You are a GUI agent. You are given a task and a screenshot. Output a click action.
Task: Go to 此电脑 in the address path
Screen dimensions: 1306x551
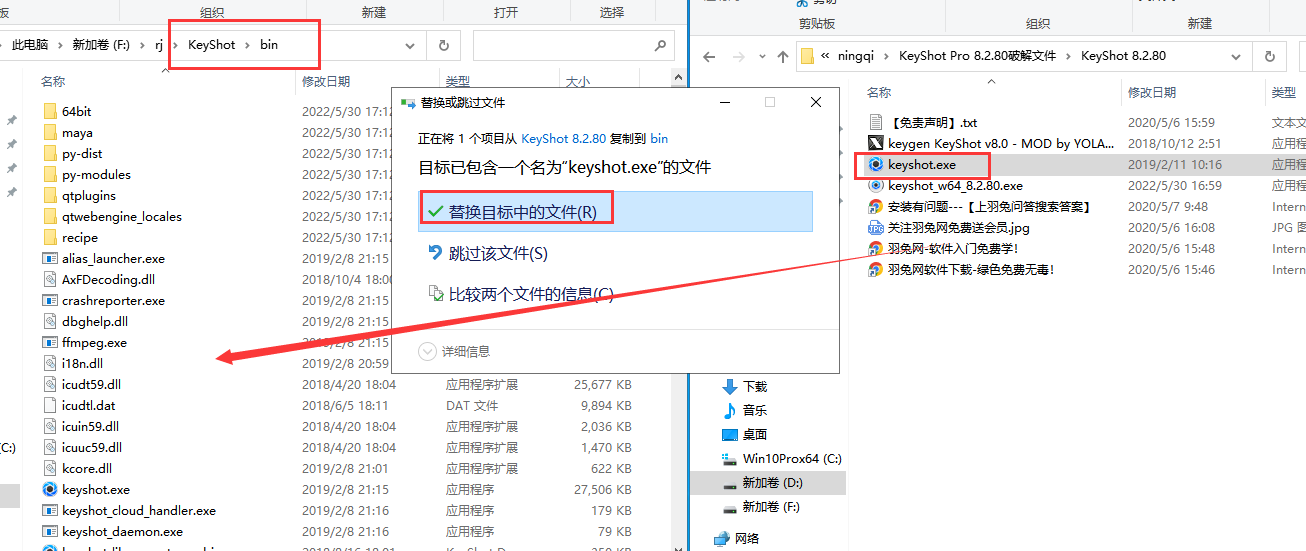[32, 45]
